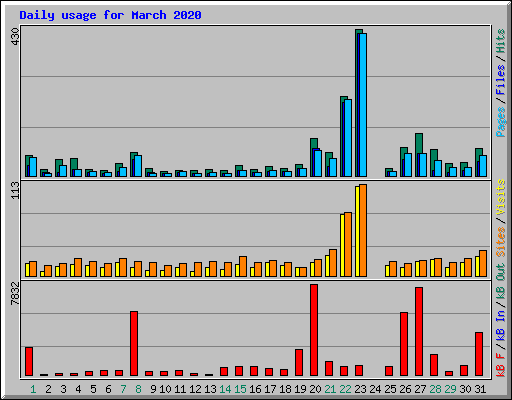Click day 24 on the x-axis
This screenshot has width=512, height=400.
(x=375, y=389)
